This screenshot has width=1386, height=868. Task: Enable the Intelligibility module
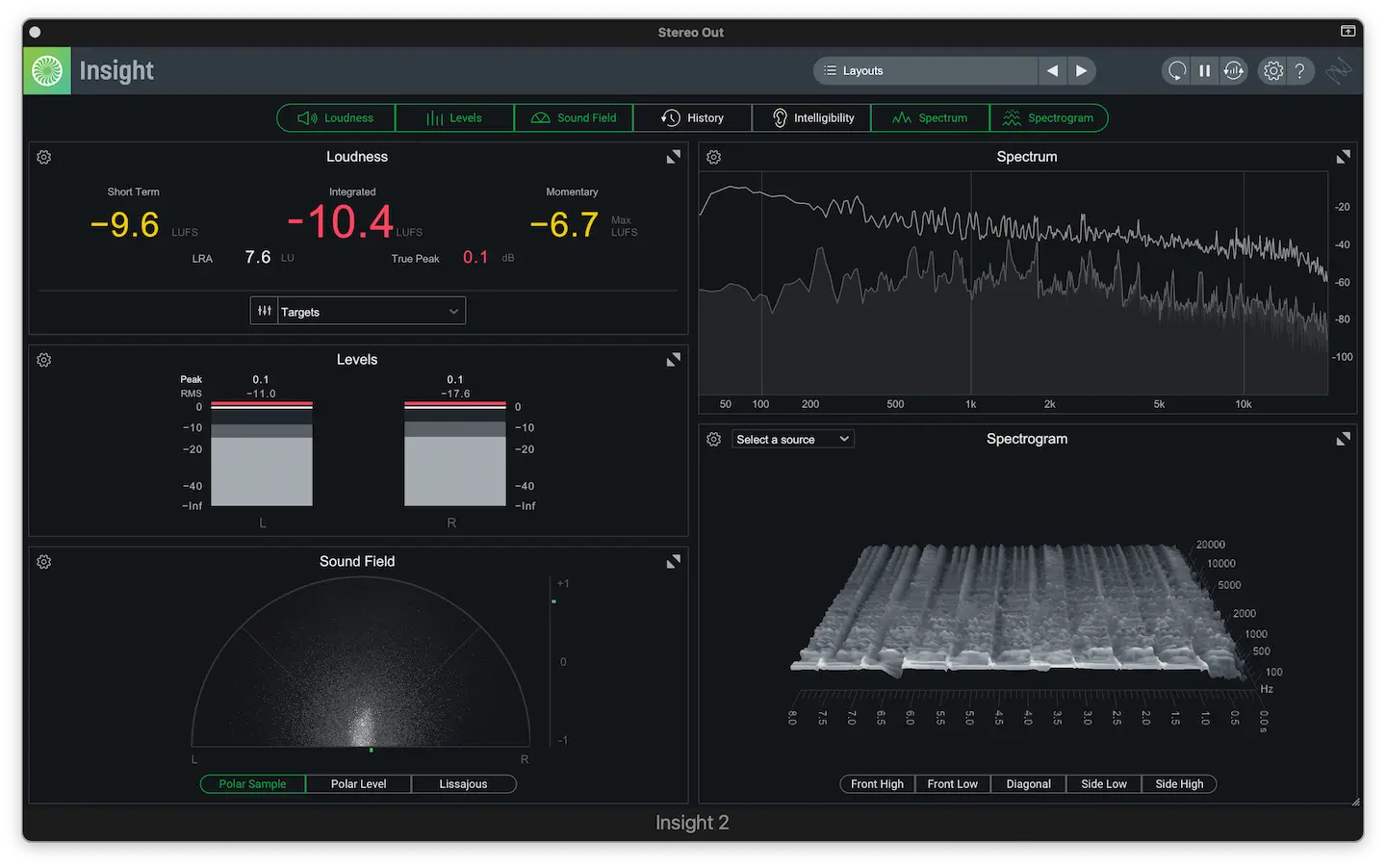[x=812, y=118]
